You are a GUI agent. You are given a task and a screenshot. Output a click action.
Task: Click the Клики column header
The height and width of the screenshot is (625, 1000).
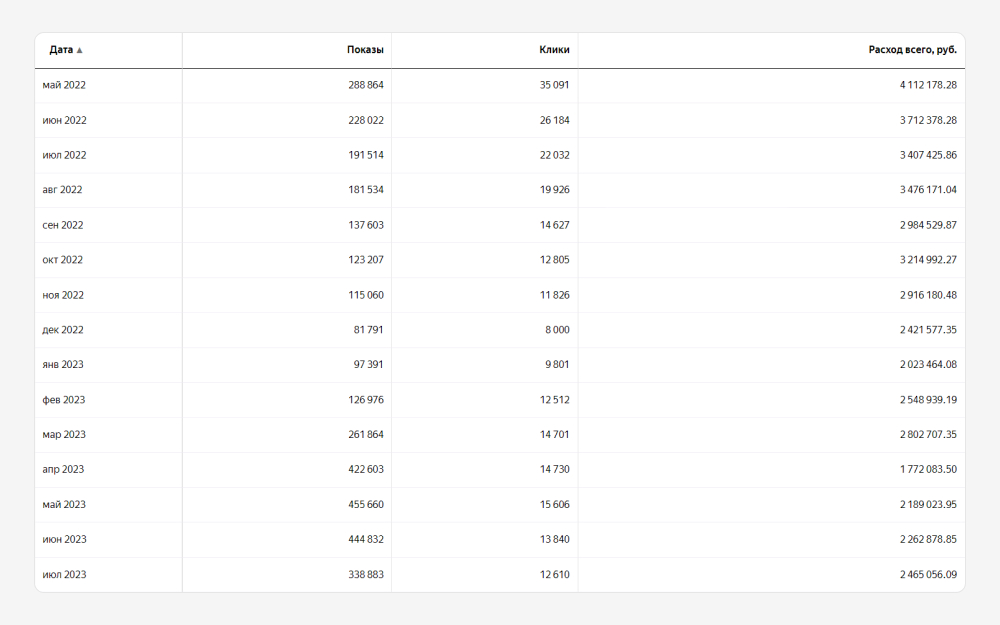554,50
